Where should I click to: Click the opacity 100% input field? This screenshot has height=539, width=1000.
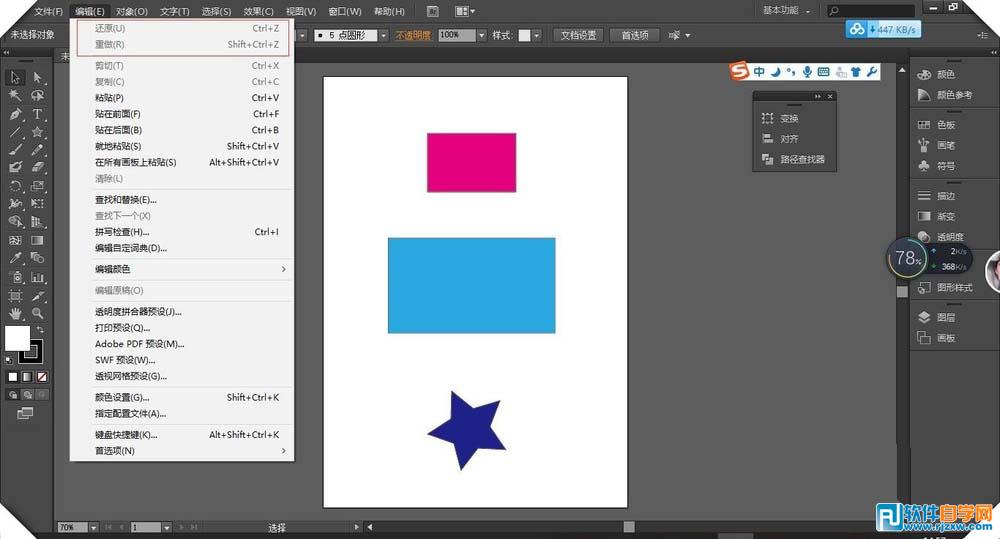click(x=457, y=36)
